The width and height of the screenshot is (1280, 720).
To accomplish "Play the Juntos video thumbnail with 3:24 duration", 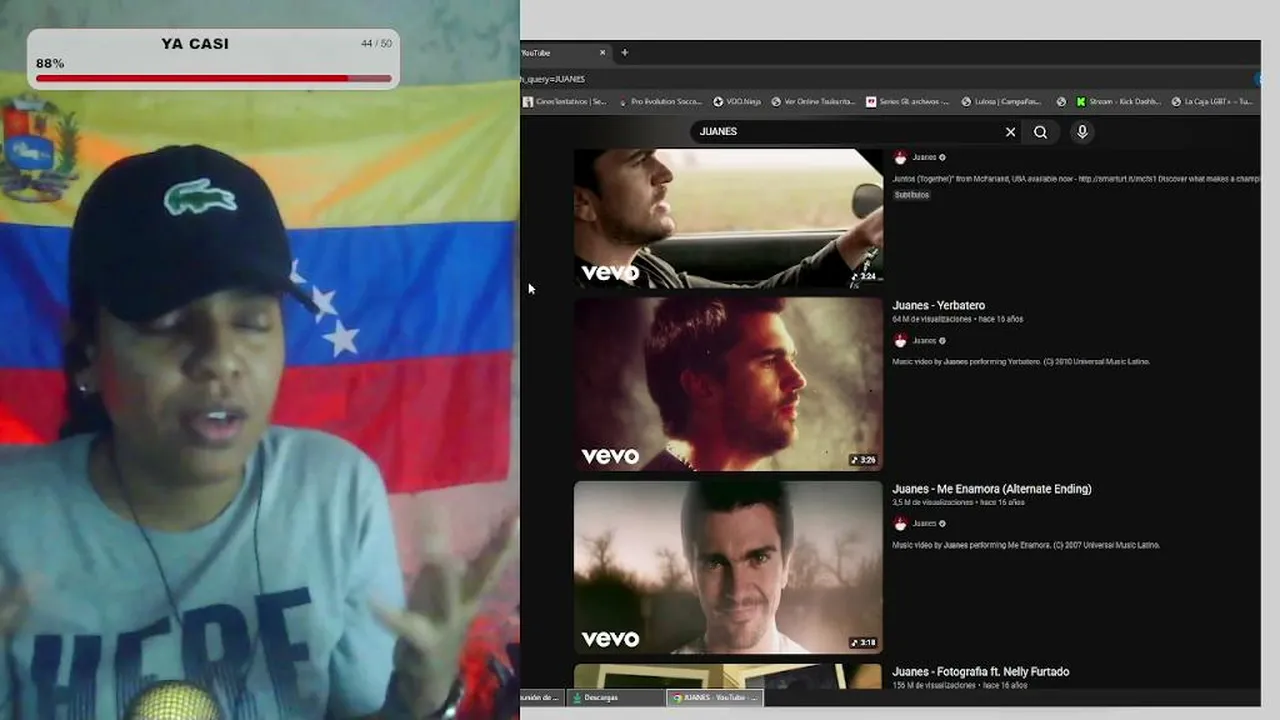I will (728, 218).
